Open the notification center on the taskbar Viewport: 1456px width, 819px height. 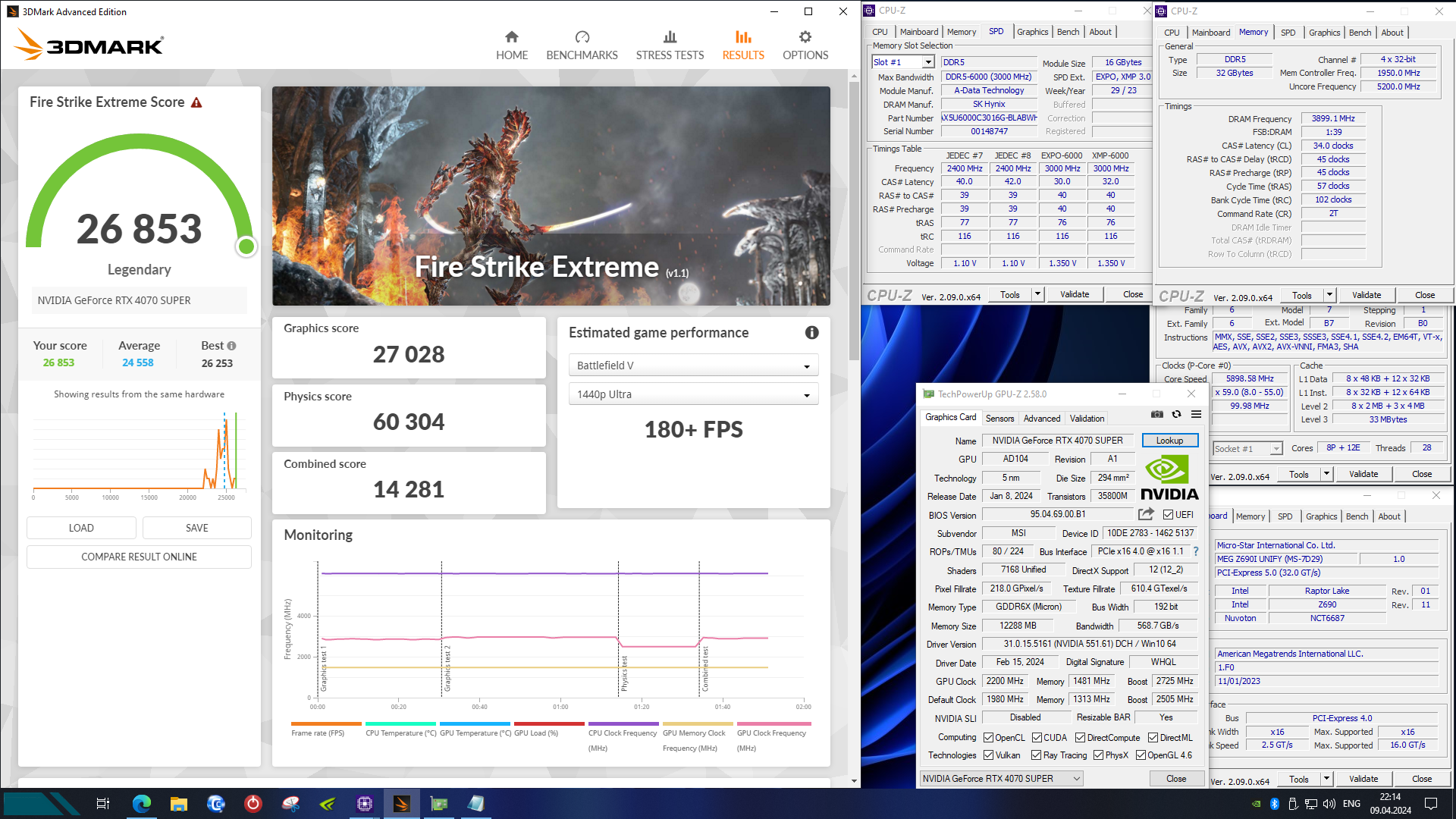(1431, 804)
